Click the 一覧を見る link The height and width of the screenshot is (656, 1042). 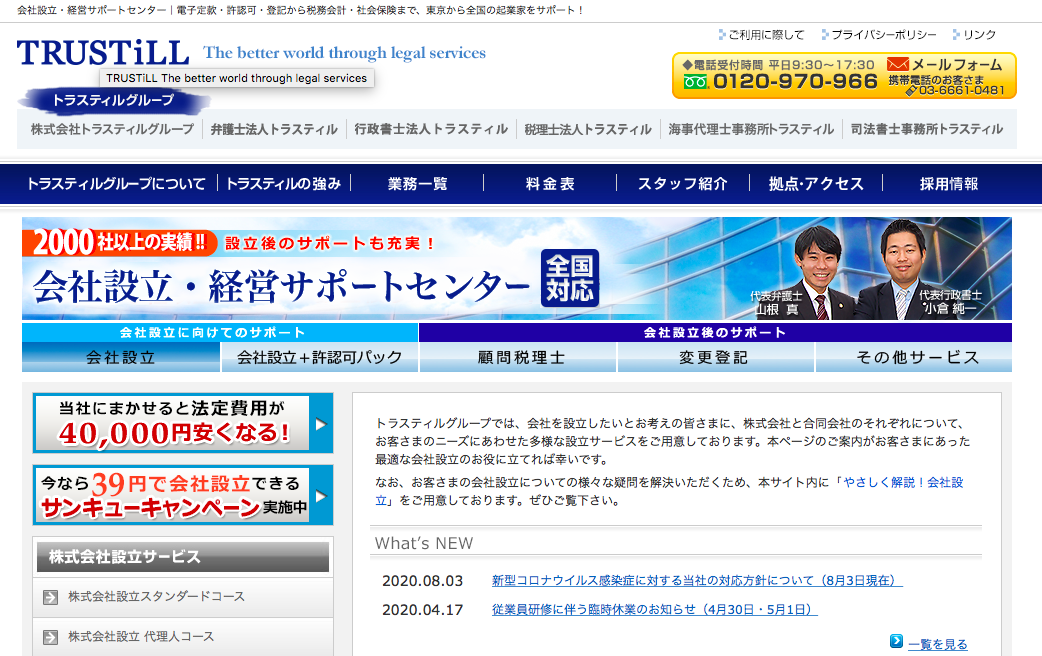(x=937, y=644)
